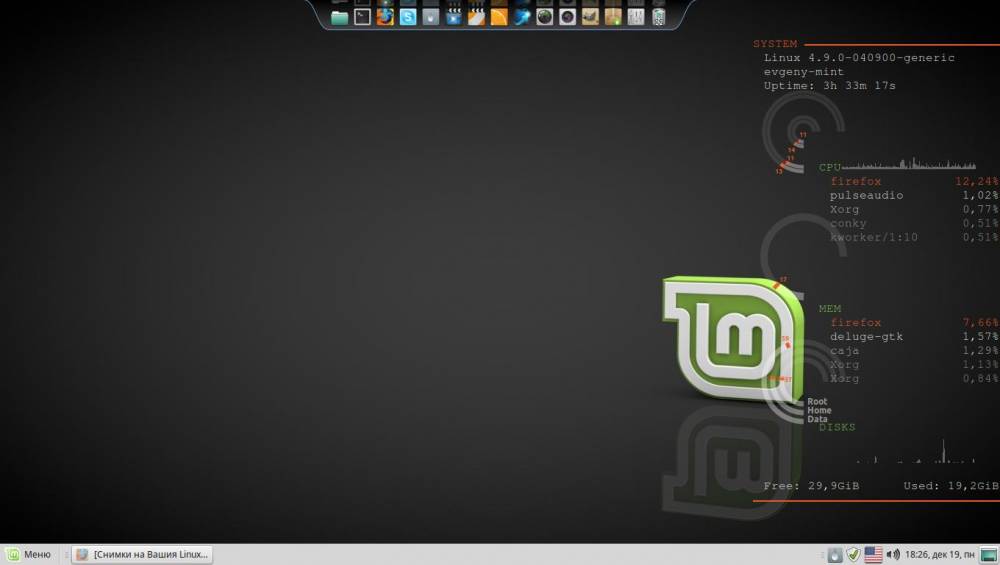The image size is (1000, 565).
Task: Launch the blue arrow app in dock
Action: (x=522, y=17)
